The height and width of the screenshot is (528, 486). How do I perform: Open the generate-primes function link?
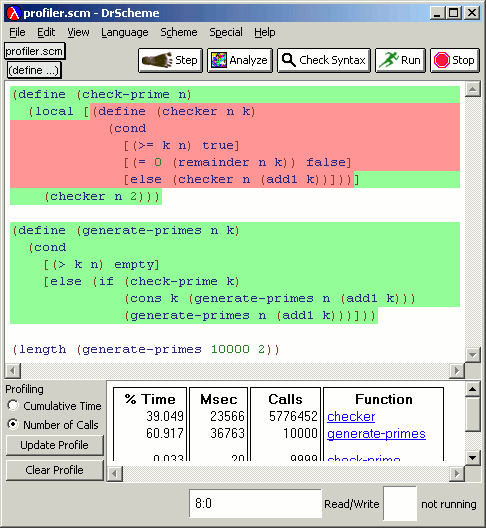pos(376,434)
